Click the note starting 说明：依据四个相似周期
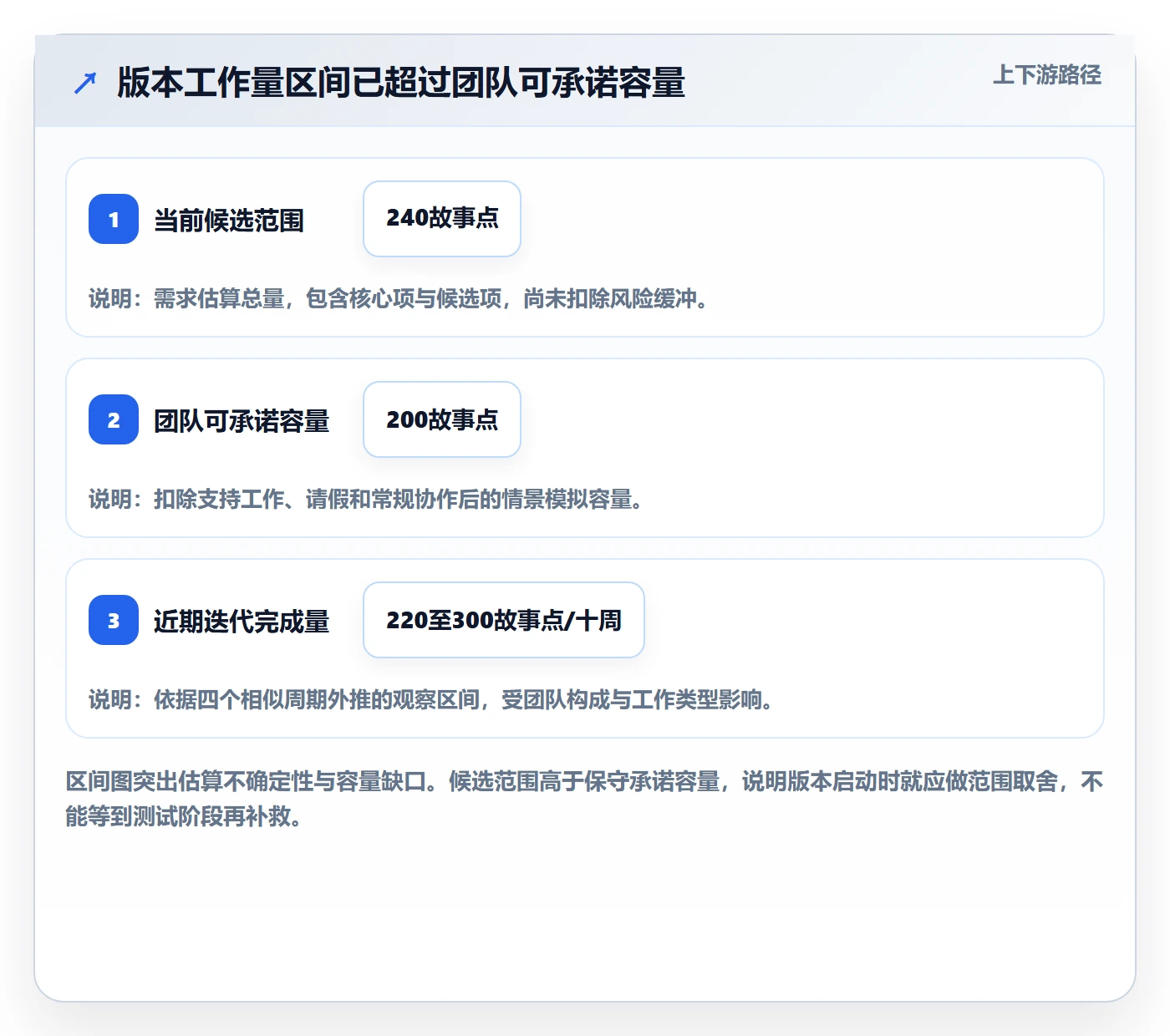Image resolution: width=1170 pixels, height=1036 pixels. click(432, 699)
